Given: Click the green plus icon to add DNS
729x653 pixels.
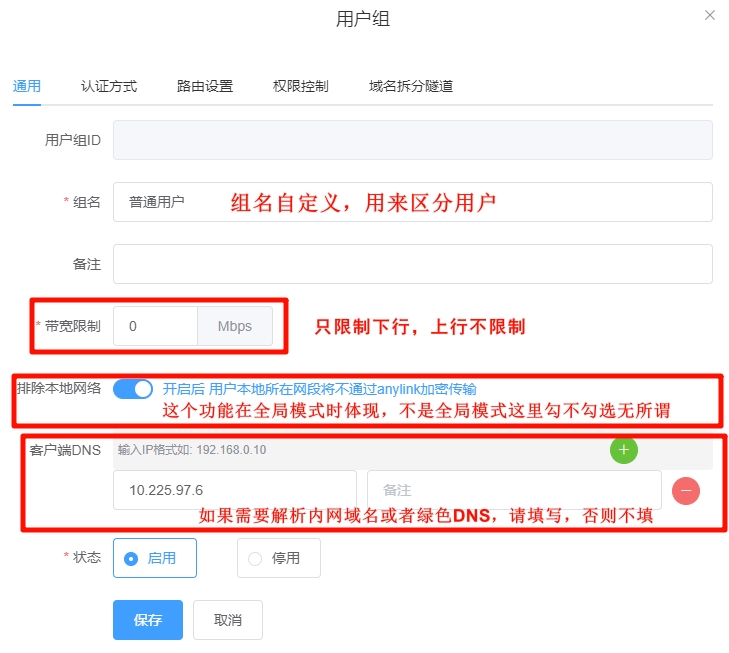Looking at the screenshot, I should pyautogui.click(x=623, y=450).
